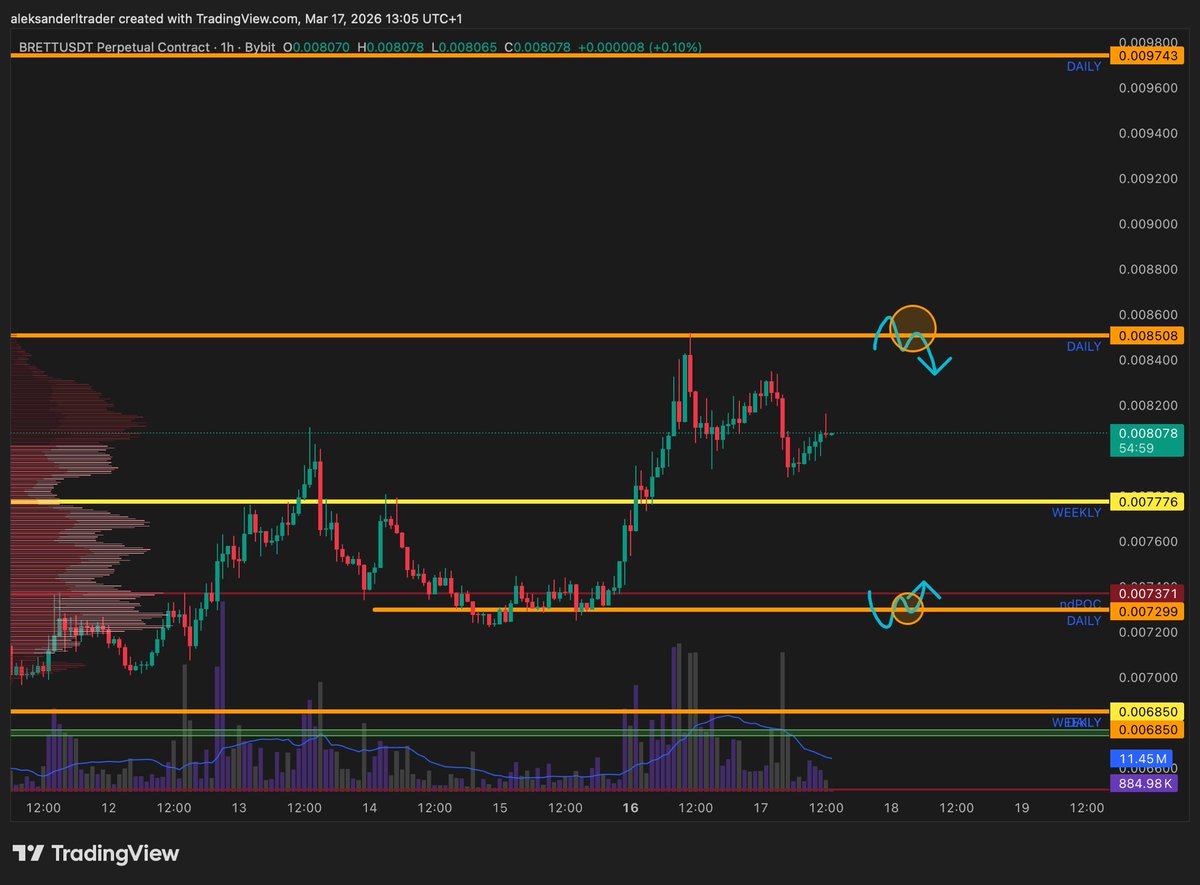Viewport: 1200px width, 885px height.
Task: Click the 0.008800 price axis tick
Action: click(1149, 269)
